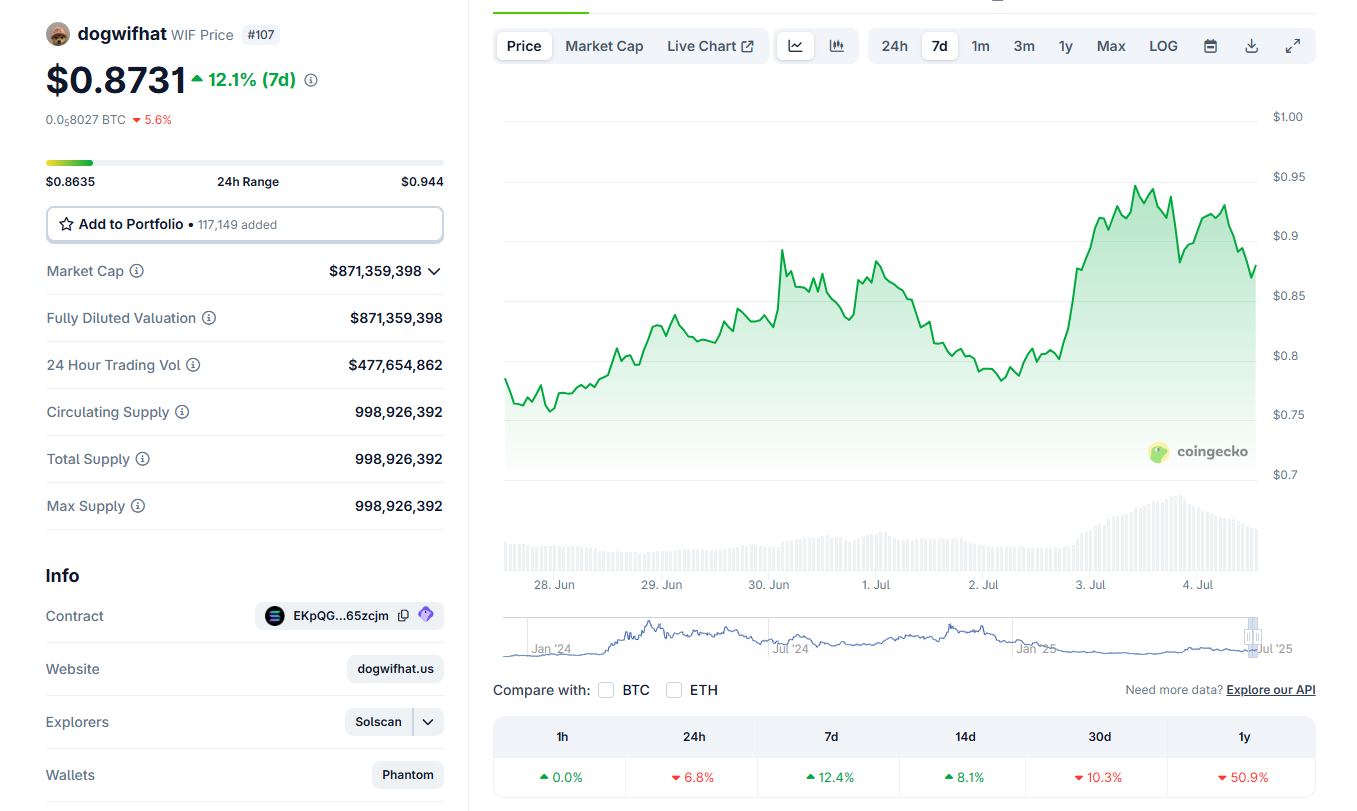The height and width of the screenshot is (811, 1357).
Task: Show Total Supply info icon
Action: 143,459
